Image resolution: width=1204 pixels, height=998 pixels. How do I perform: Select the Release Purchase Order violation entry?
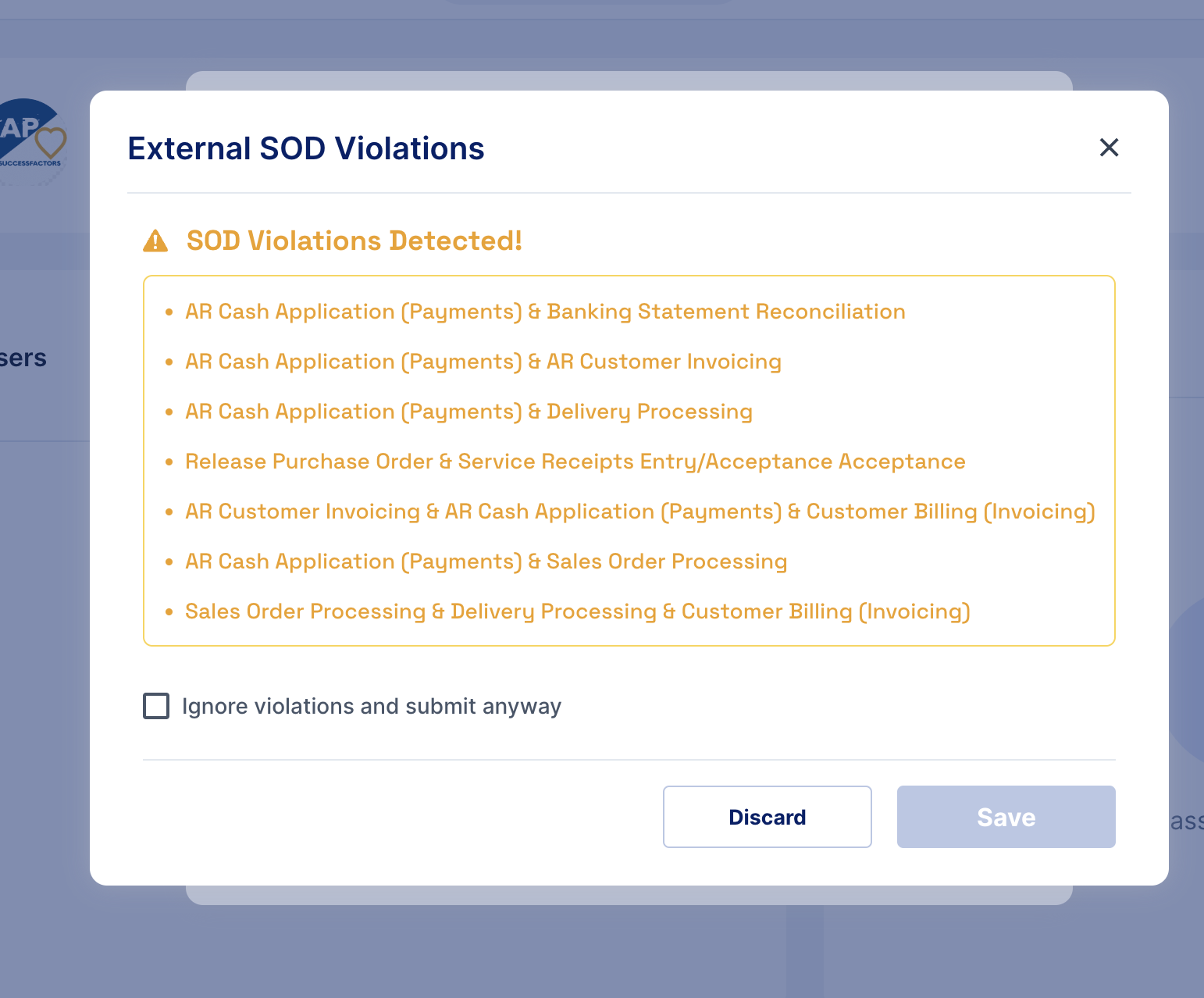tap(575, 462)
